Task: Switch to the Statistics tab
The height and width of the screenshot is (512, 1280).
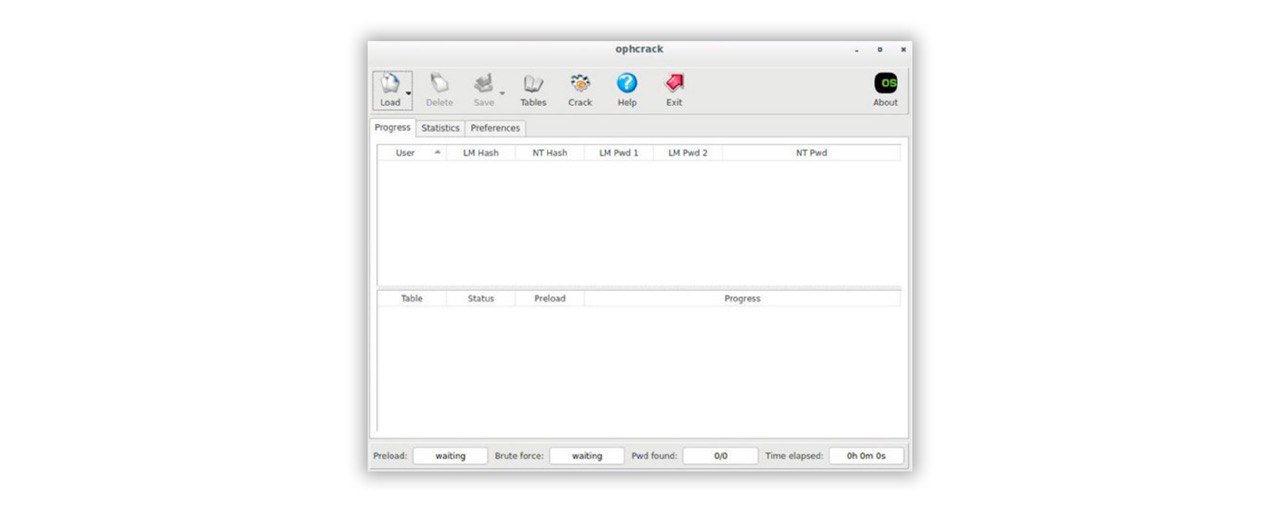Action: pyautogui.click(x=440, y=128)
